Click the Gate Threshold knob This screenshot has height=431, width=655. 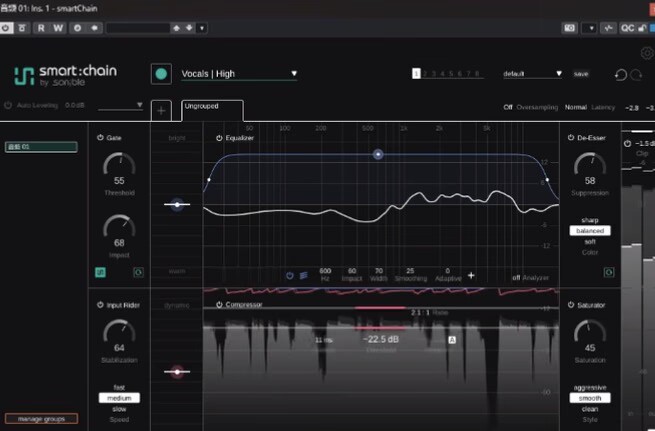[119, 164]
